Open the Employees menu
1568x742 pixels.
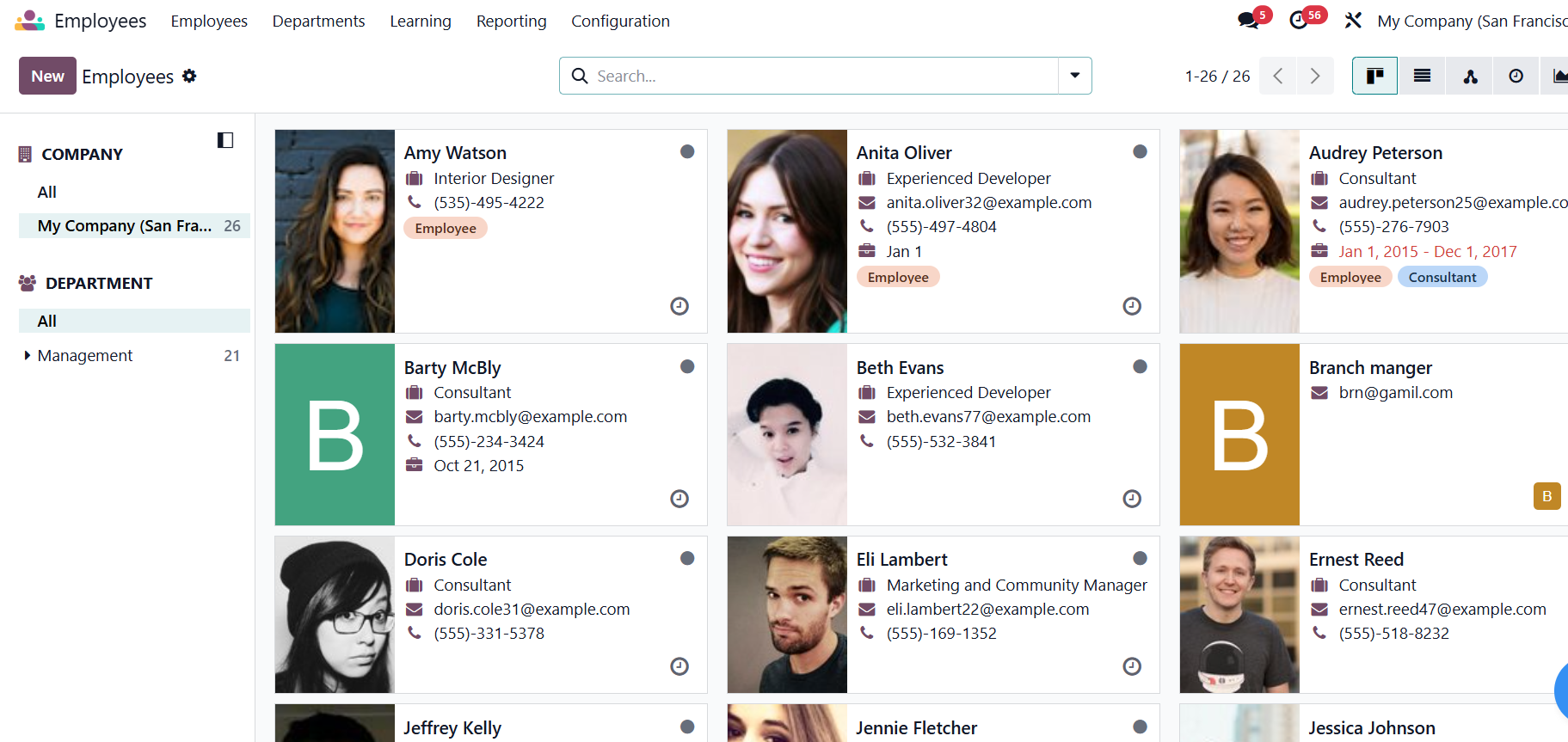[209, 21]
